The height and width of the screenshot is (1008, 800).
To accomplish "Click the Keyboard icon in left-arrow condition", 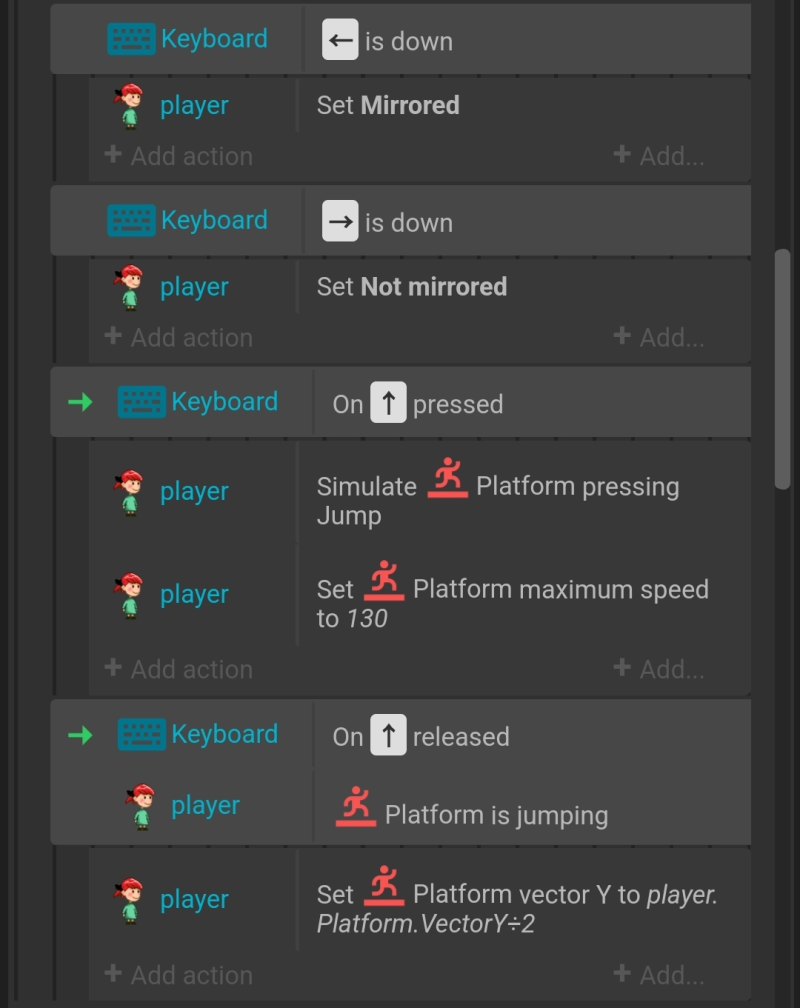I will 131,39.
